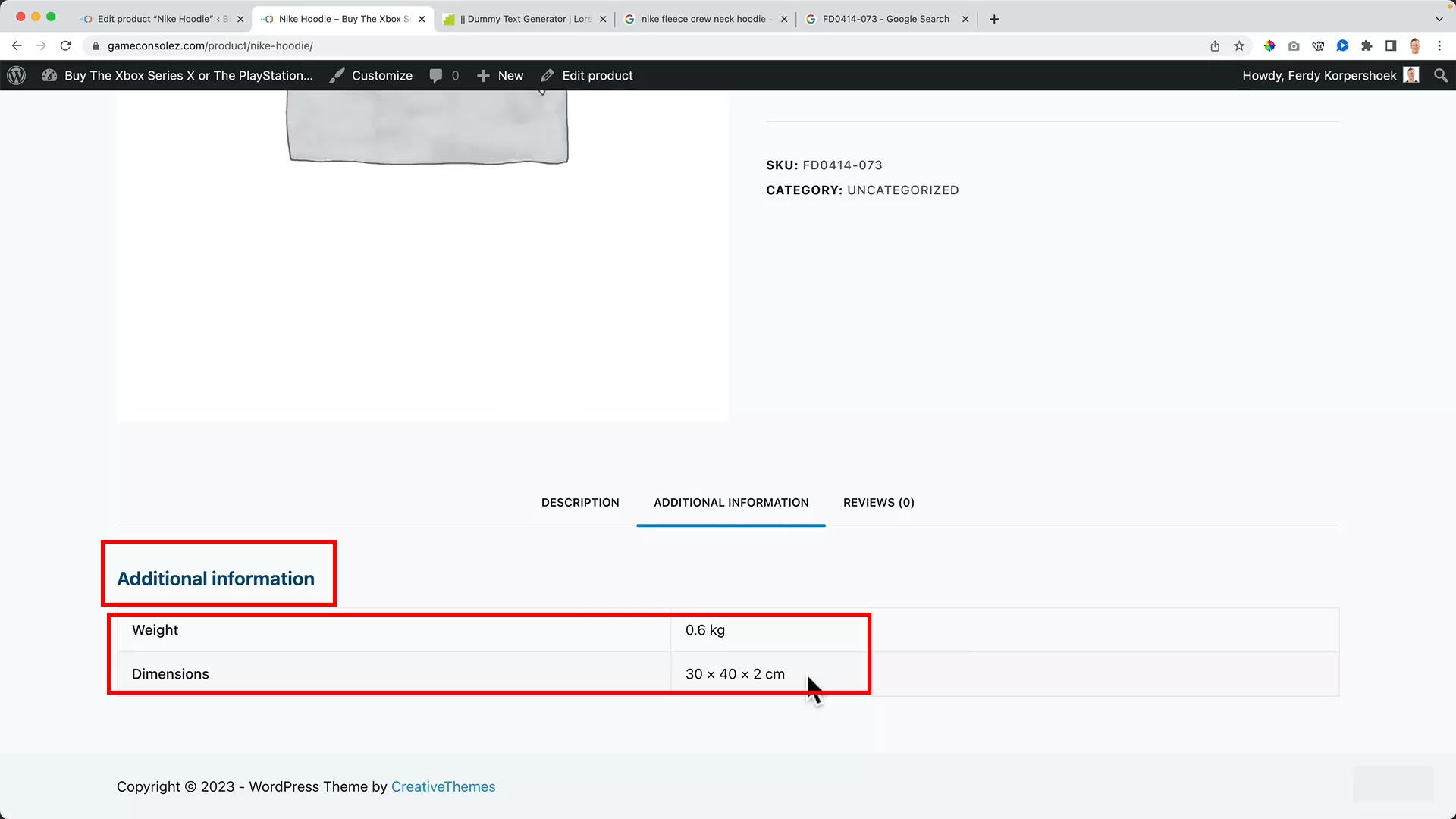1456x819 pixels.
Task: Click the New plus icon in admin bar
Action: [x=483, y=75]
